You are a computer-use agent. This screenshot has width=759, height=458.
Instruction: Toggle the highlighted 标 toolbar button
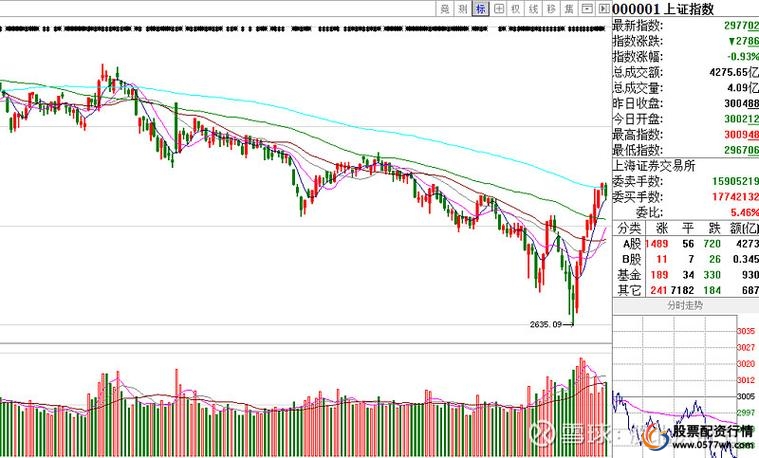(481, 9)
